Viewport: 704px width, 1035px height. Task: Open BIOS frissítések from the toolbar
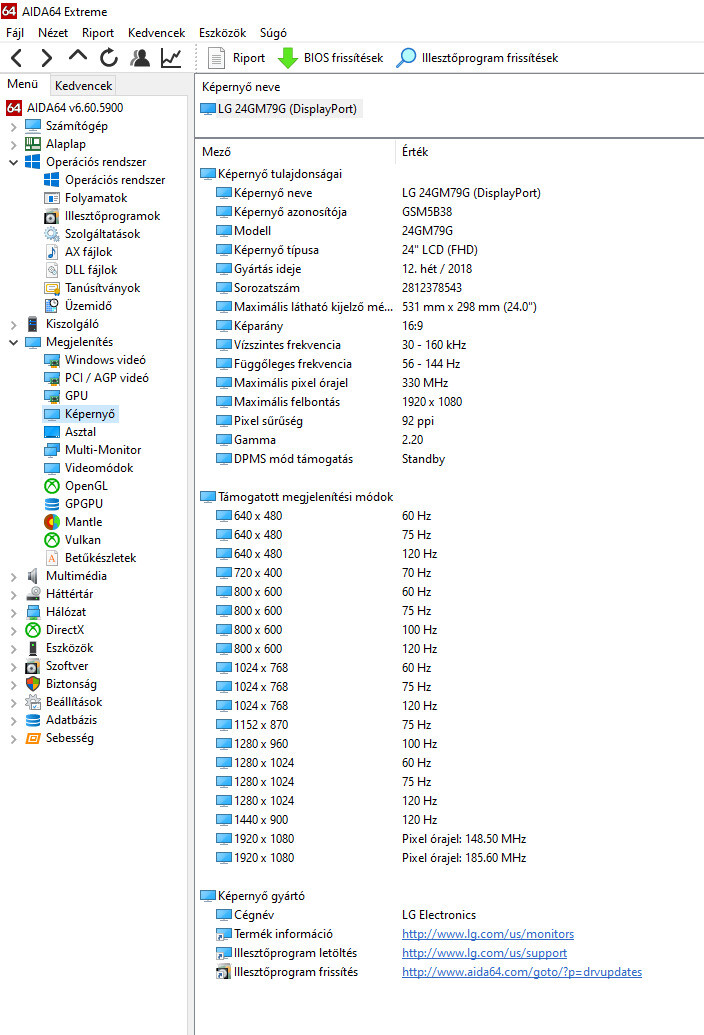(330, 58)
